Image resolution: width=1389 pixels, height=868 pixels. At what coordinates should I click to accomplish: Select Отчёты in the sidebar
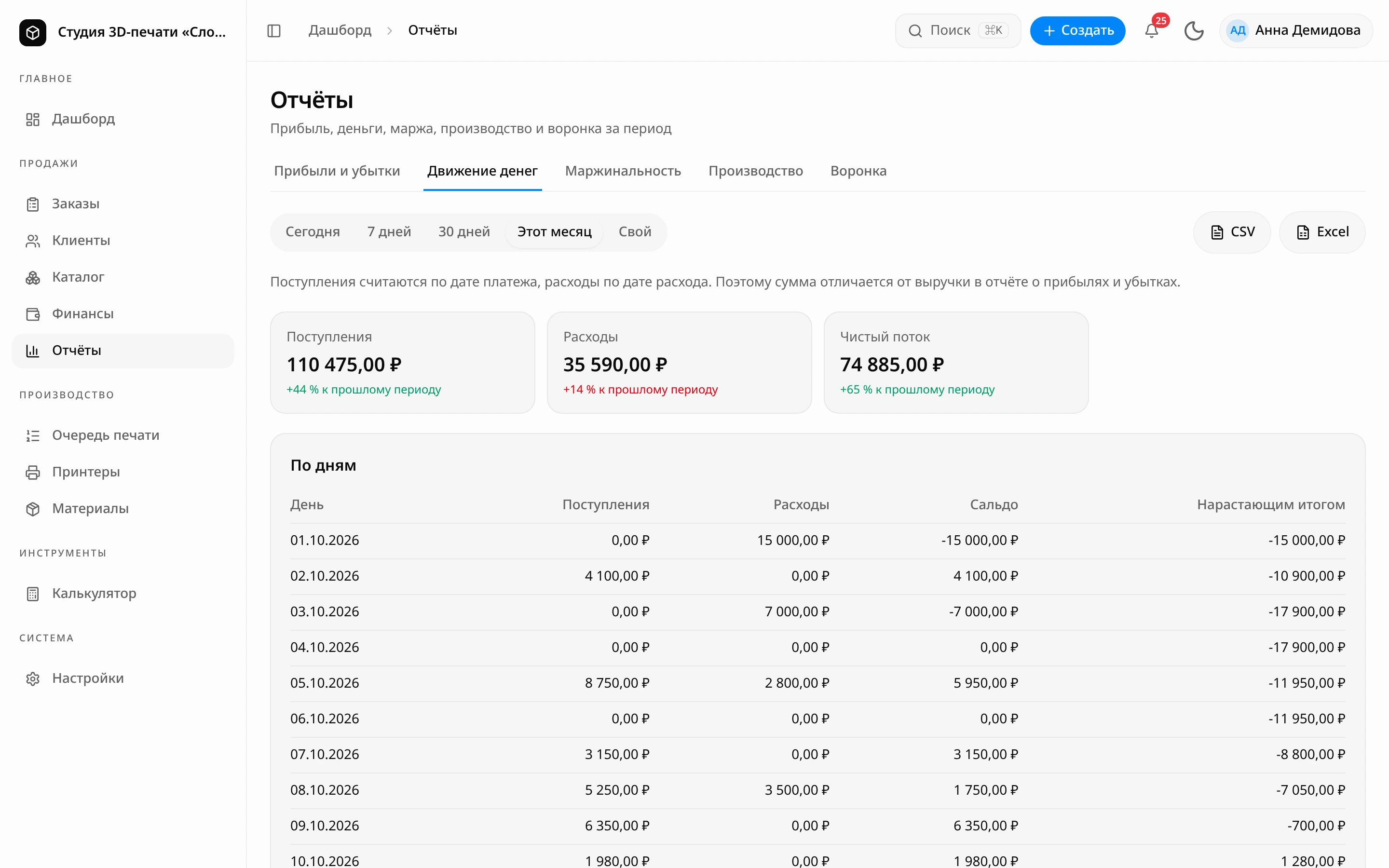pyautogui.click(x=123, y=351)
